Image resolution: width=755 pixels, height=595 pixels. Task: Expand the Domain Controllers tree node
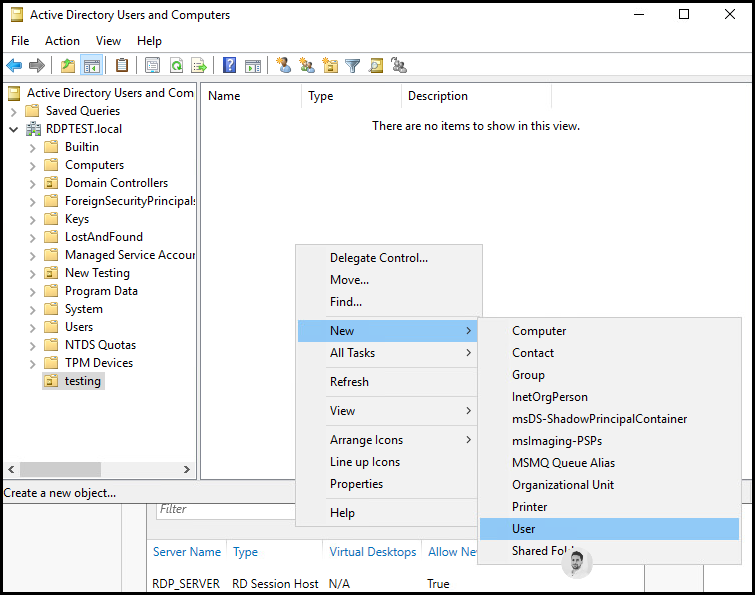coord(32,184)
